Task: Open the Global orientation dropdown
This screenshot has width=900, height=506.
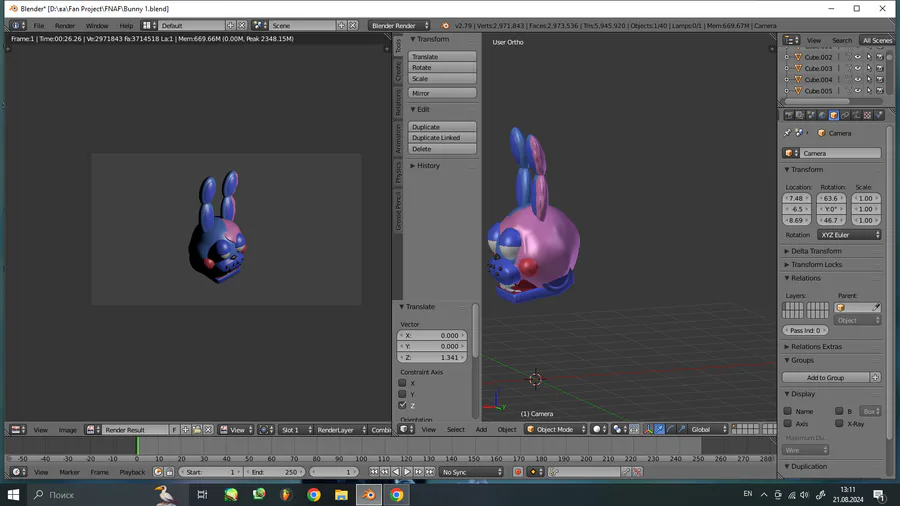Action: click(707, 429)
